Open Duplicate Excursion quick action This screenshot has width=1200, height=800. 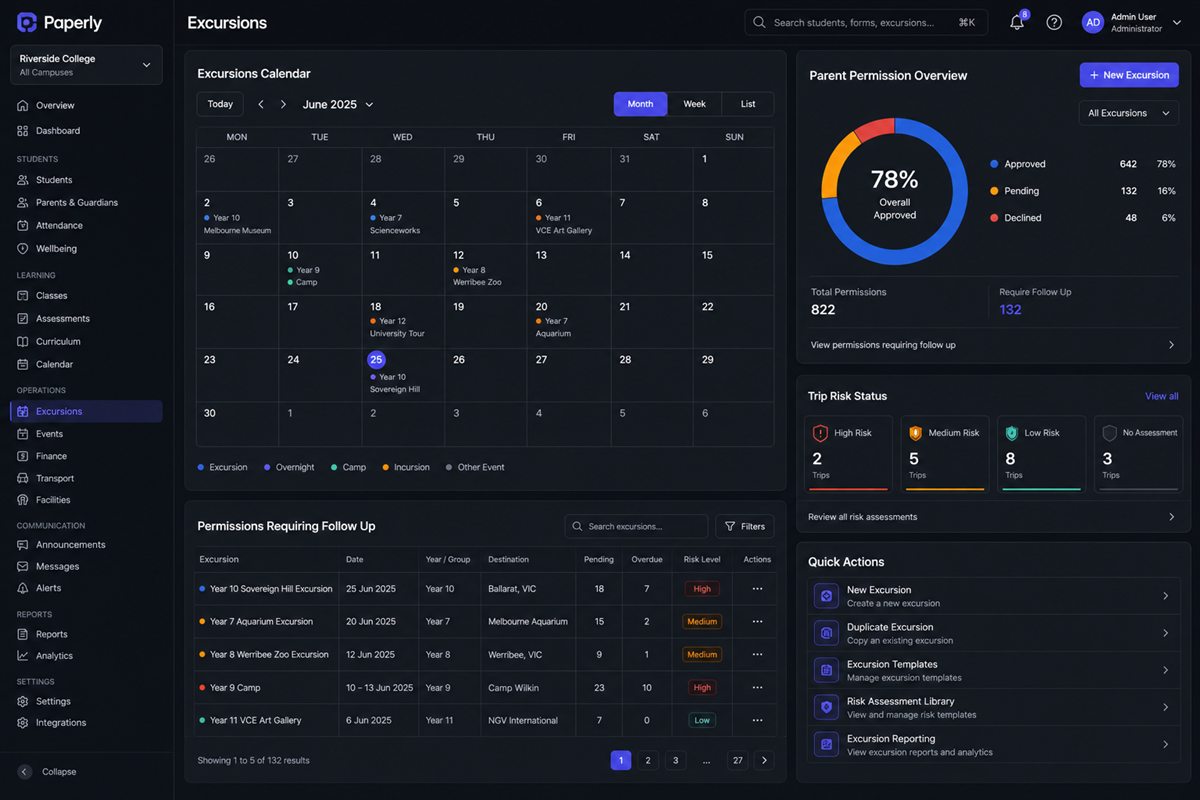click(992, 633)
